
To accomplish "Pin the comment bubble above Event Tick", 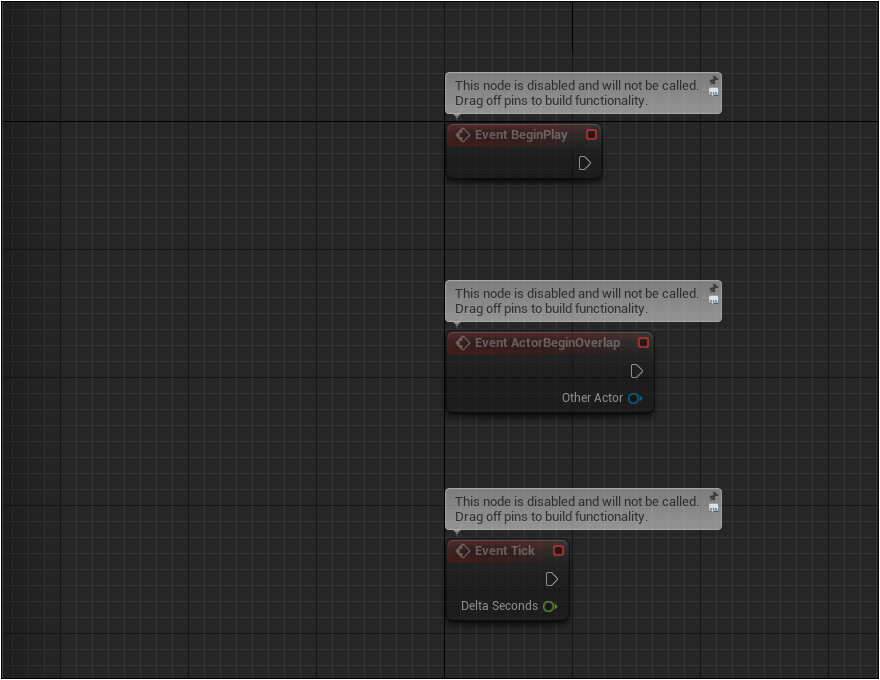I will [713, 496].
